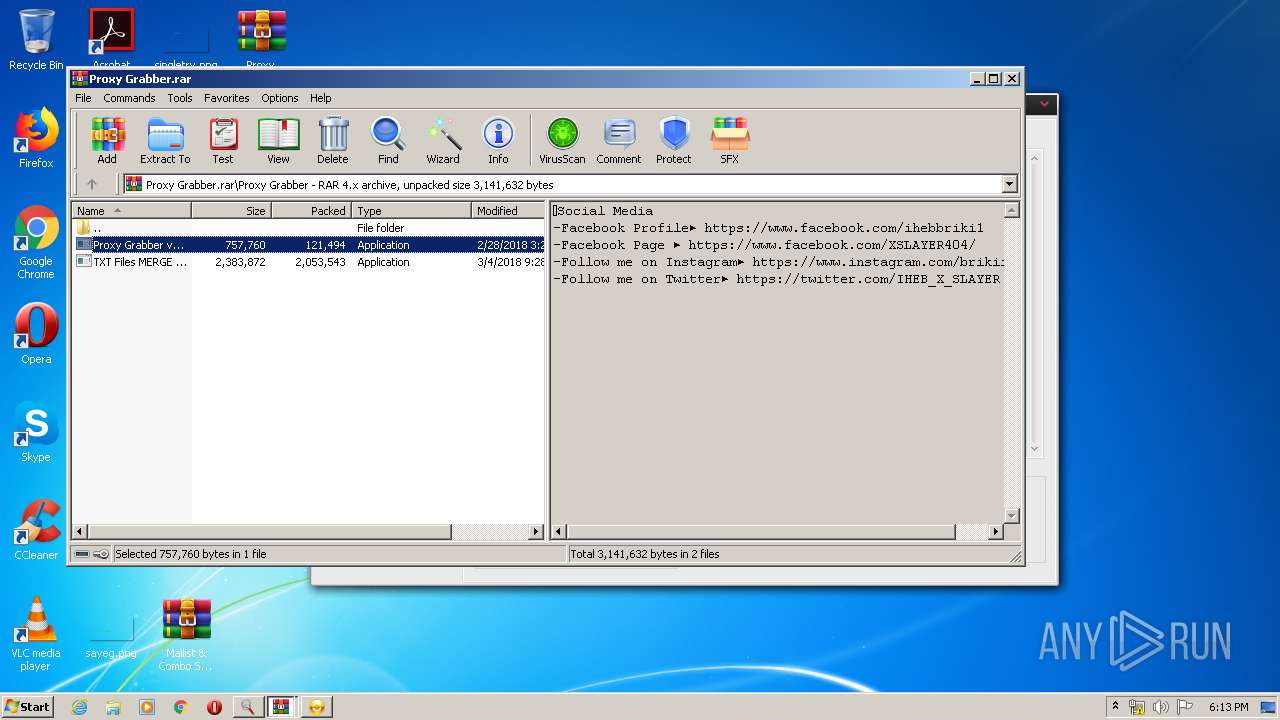1280x720 pixels.
Task: Go up one folder level arrow
Action: [x=92, y=184]
